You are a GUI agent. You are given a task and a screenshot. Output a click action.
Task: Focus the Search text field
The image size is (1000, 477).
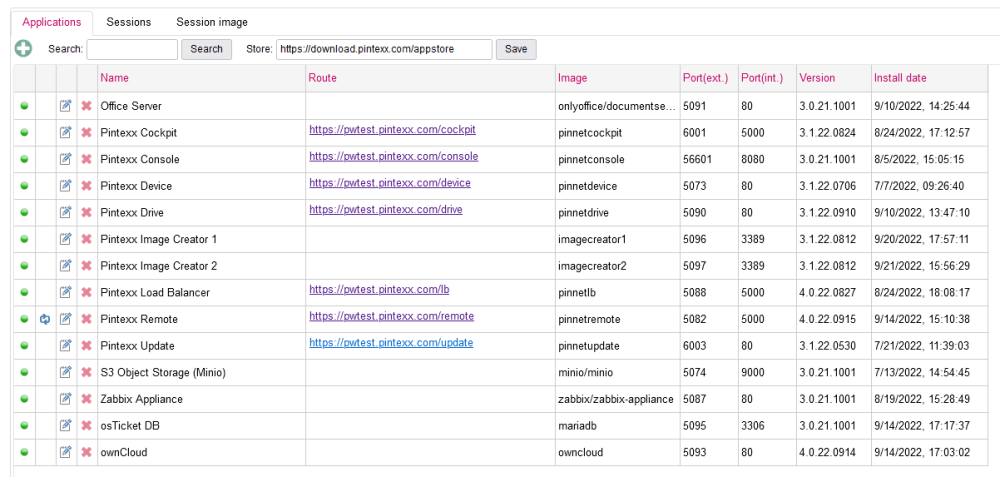(132, 49)
